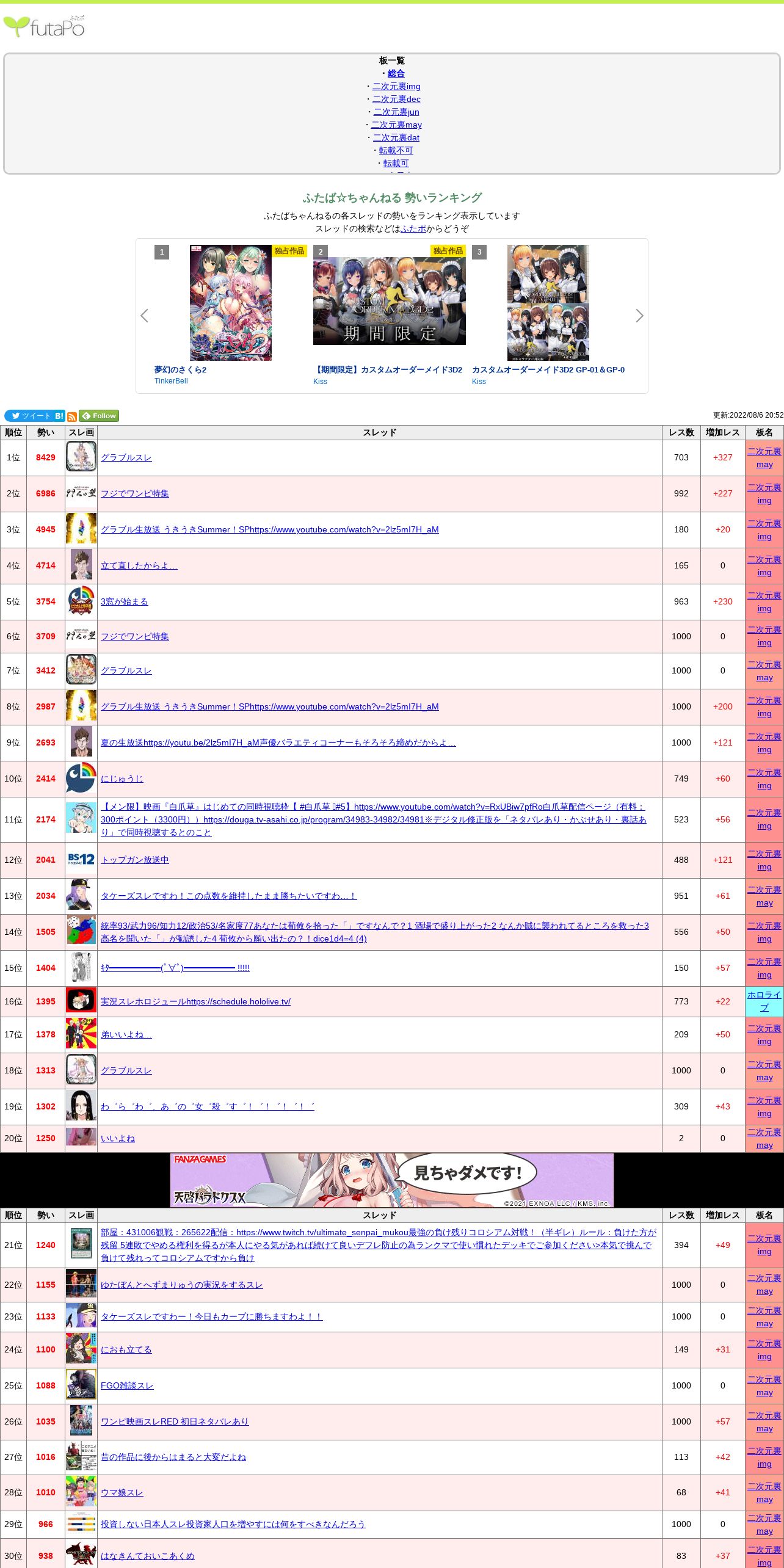Click the FANZA GAMES banner ad

click(392, 1180)
